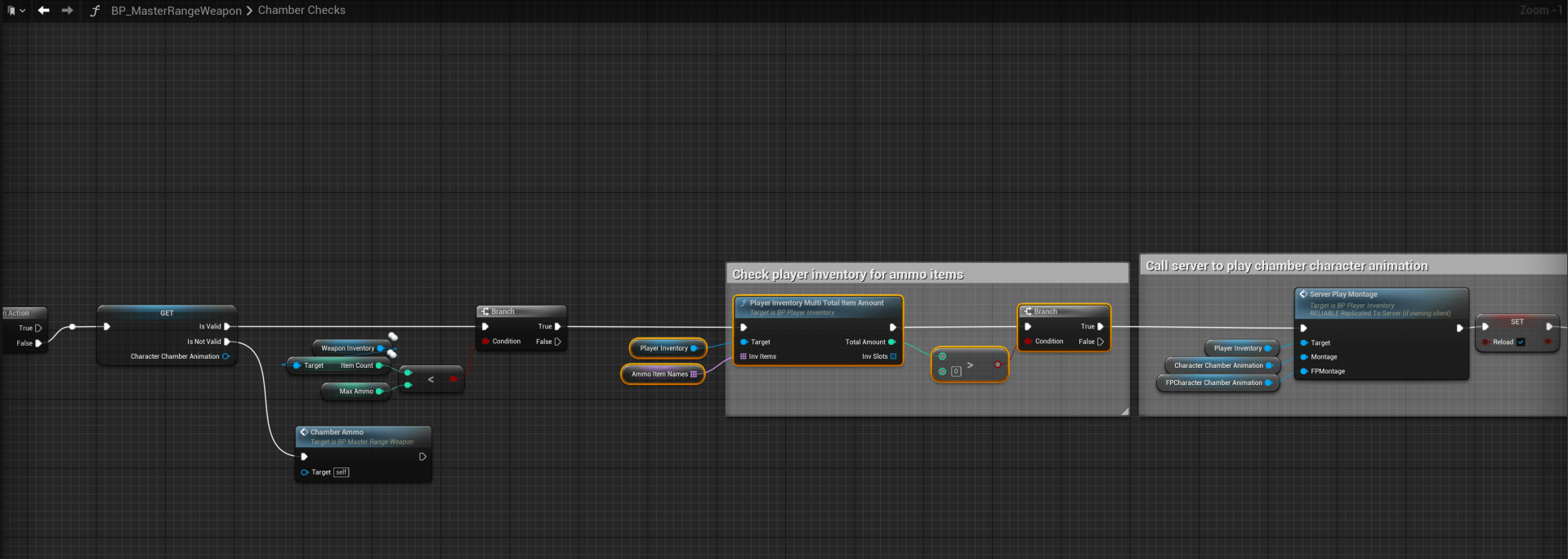Select the Chamber Checks breadcrumb
1568x559 pixels.
[x=302, y=11]
